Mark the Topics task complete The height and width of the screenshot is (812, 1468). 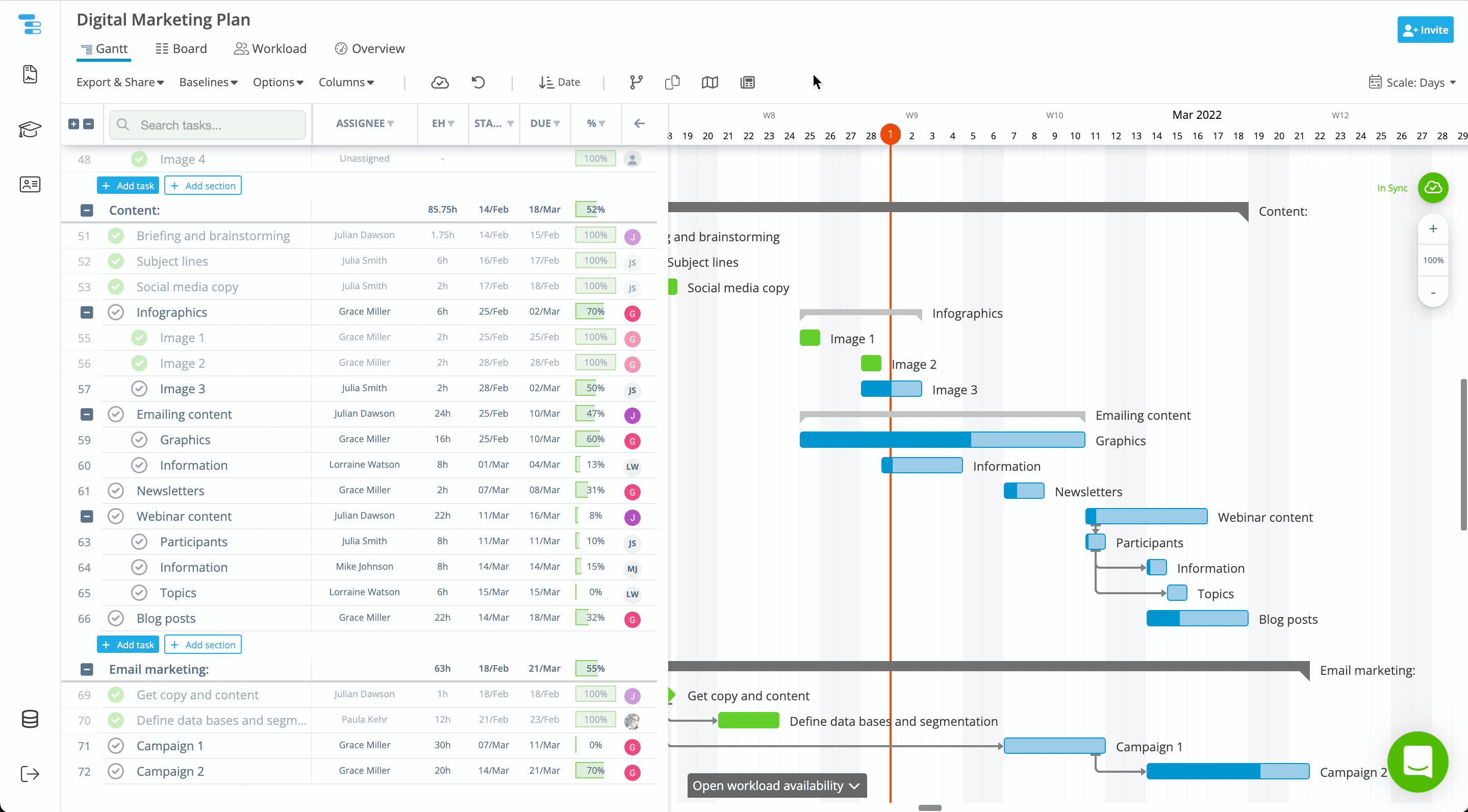pos(139,593)
